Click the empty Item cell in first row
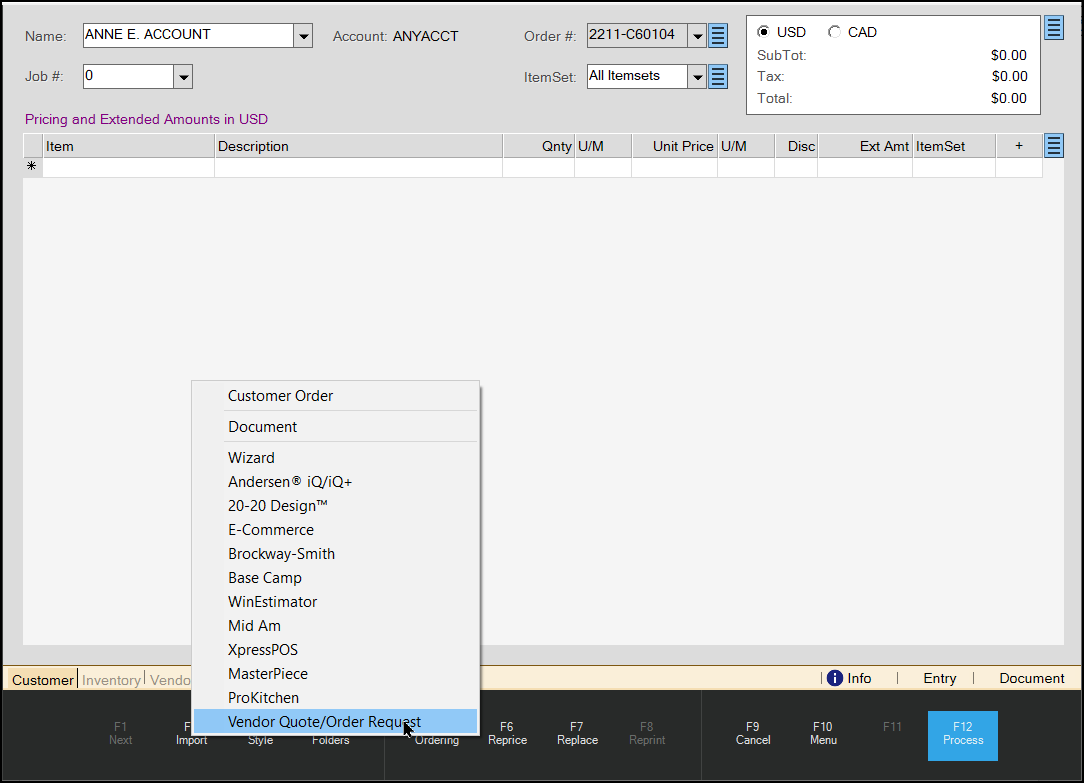This screenshot has width=1084, height=783. 128,167
